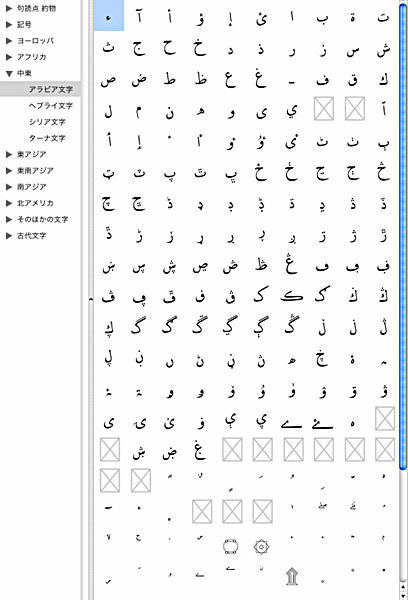The width and height of the screenshot is (408, 600).
Task: Click the 中東 category label
Action: coord(24,73)
